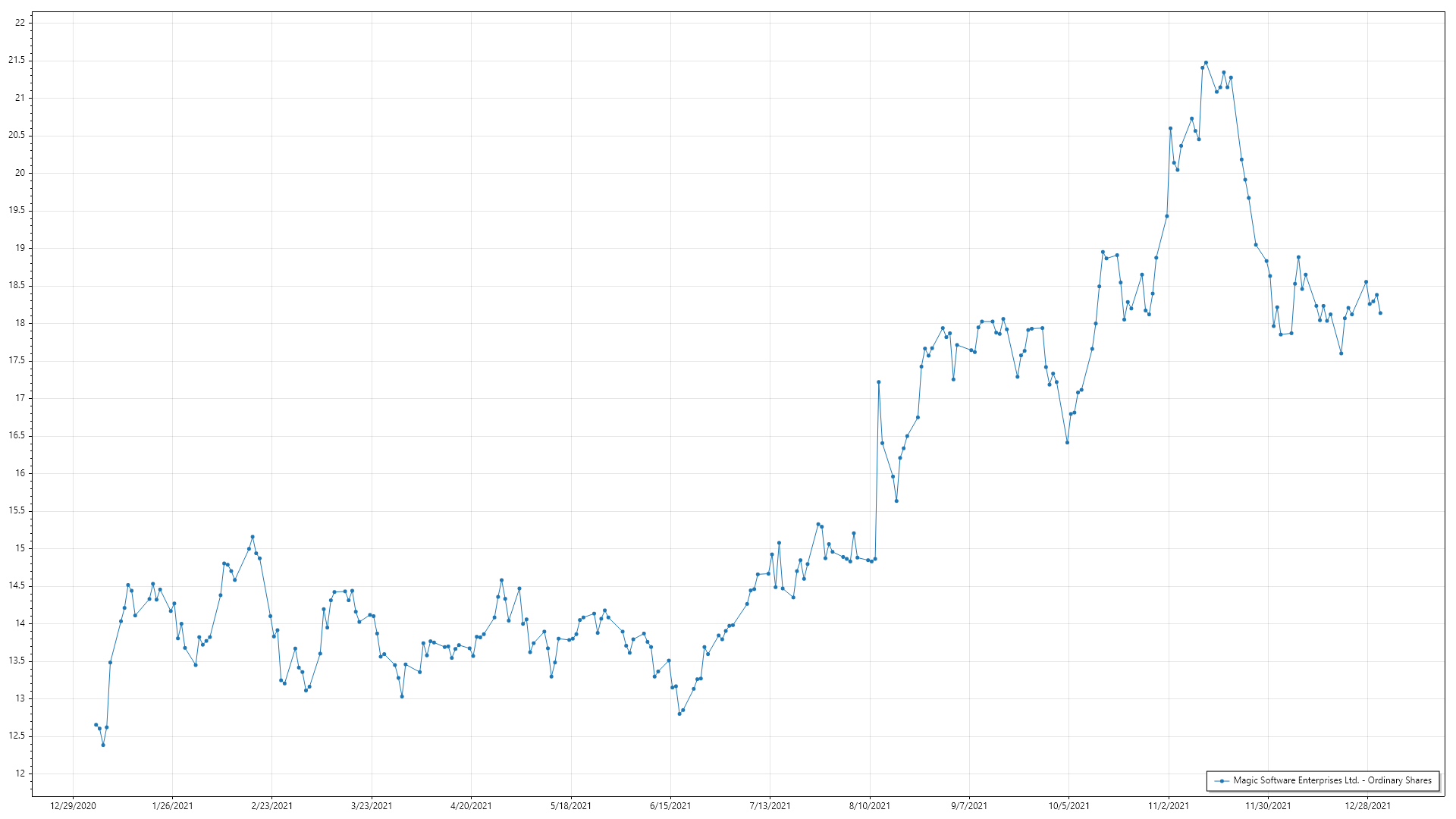This screenshot has width=1456, height=819.
Task: Click the 10/5/2021 x-axis date label
Action: (1069, 805)
